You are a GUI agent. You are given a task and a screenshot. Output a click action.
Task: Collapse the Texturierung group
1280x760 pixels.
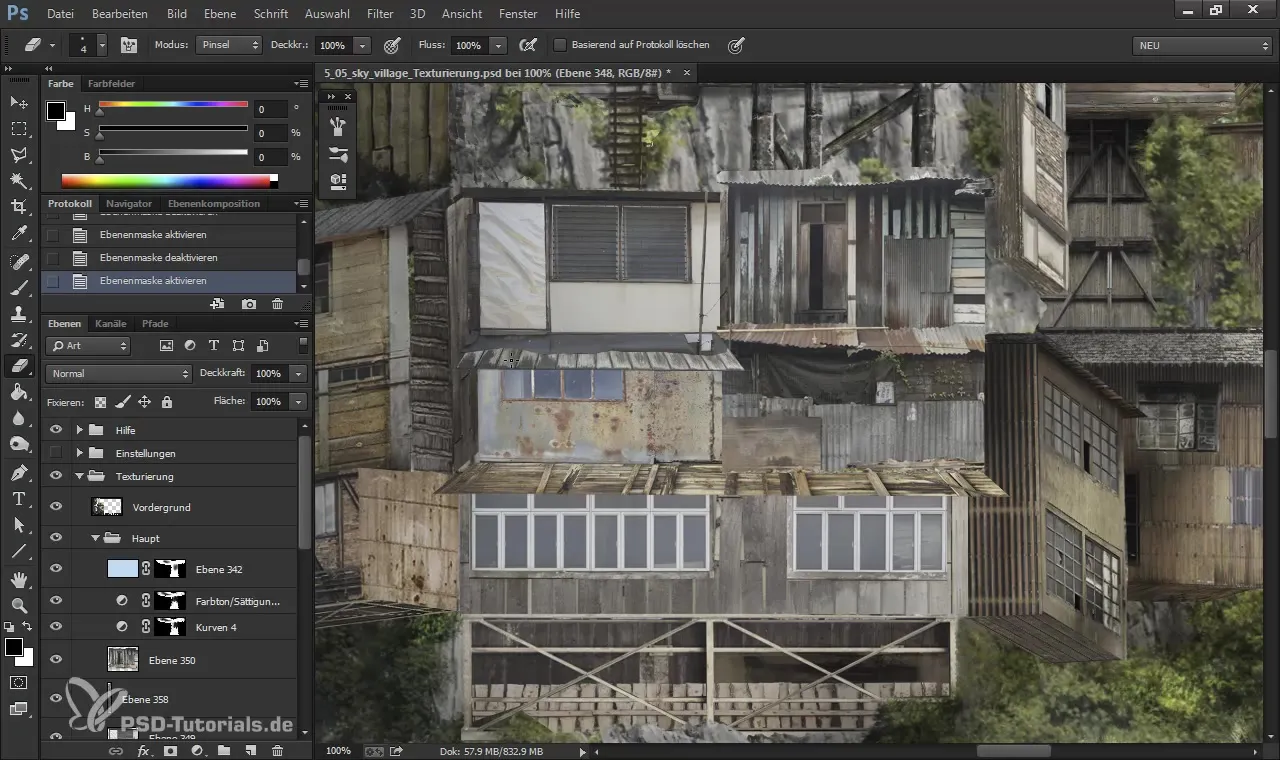tap(79, 476)
